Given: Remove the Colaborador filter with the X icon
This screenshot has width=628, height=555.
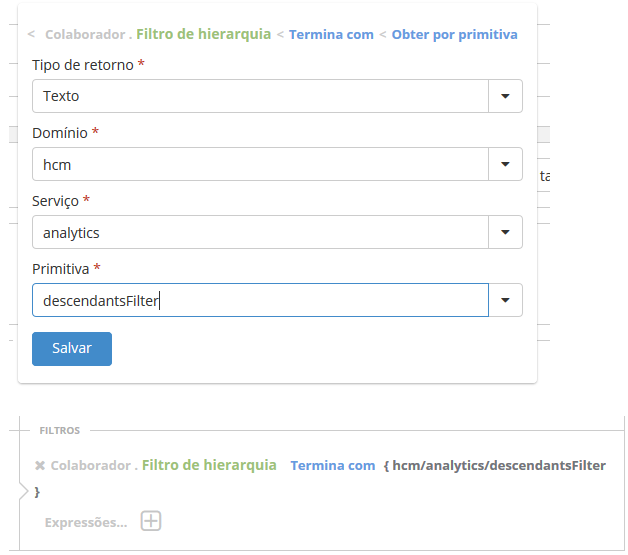Looking at the screenshot, I should click(40, 466).
